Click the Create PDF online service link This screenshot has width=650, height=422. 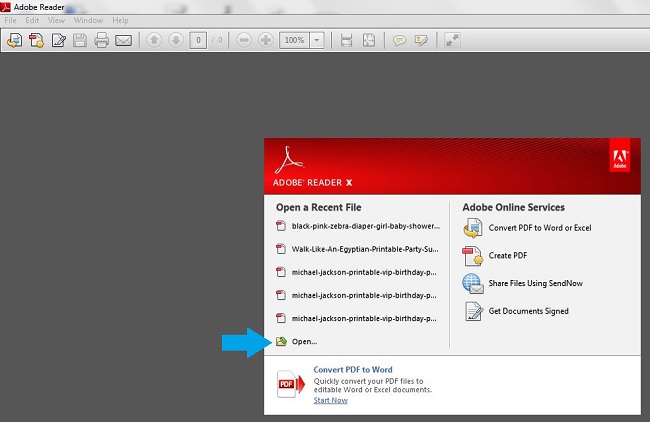[x=508, y=255]
